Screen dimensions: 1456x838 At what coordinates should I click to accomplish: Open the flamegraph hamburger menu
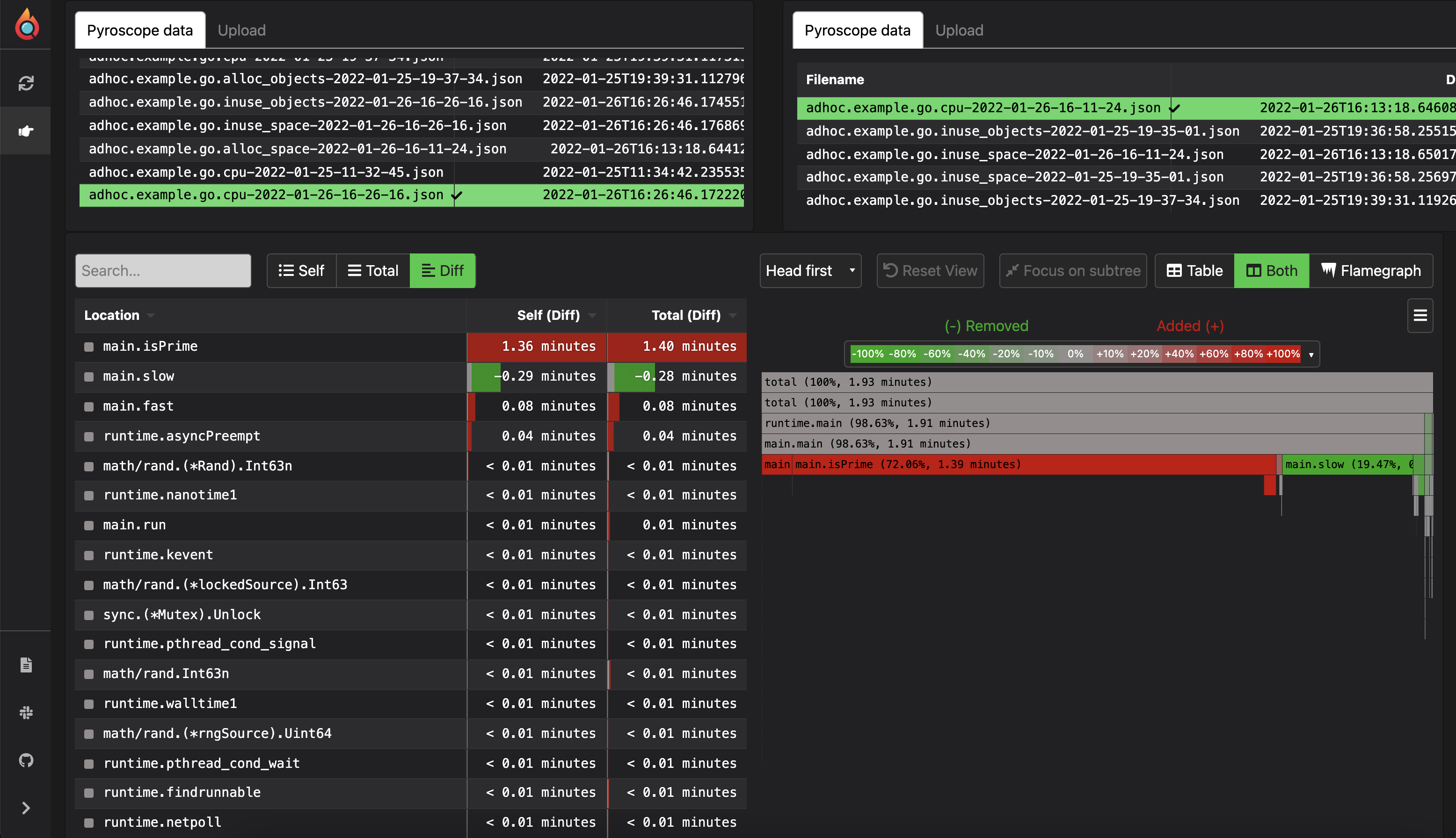click(x=1420, y=315)
